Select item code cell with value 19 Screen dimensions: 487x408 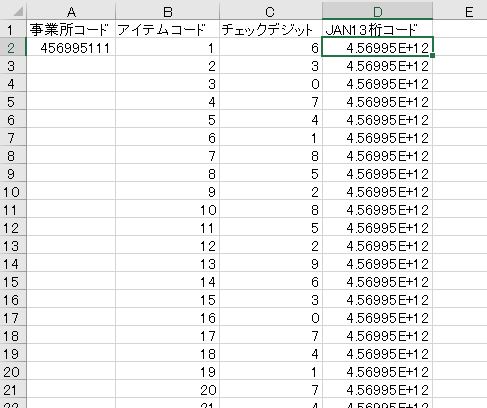coord(168,372)
